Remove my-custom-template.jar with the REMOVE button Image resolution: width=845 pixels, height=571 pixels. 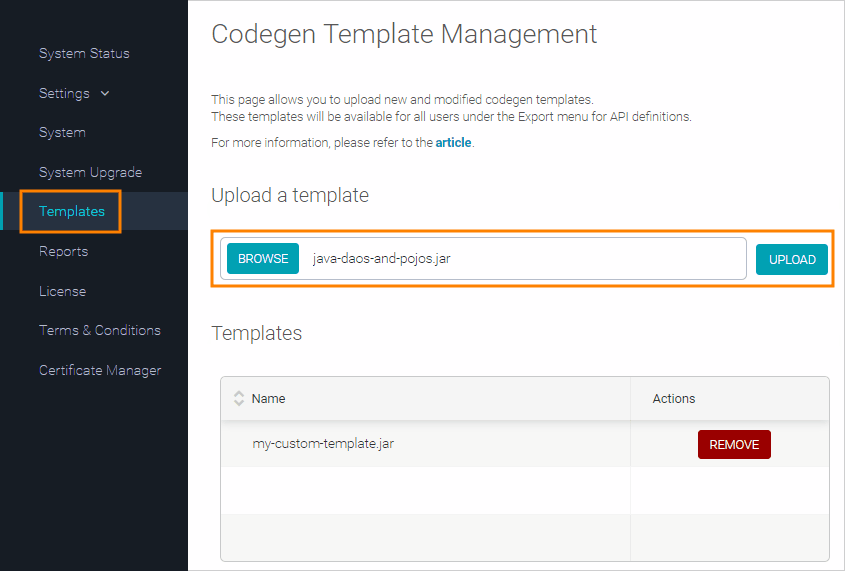734,444
